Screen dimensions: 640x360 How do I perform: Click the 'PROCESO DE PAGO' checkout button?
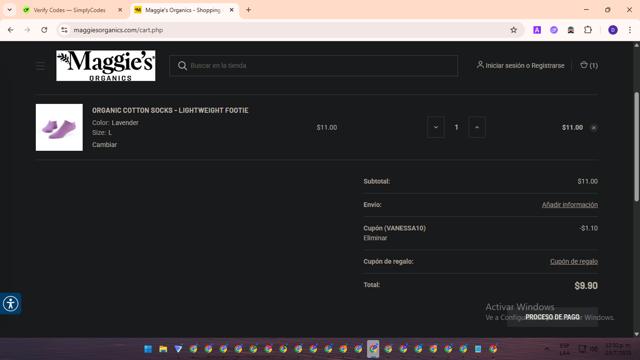[x=553, y=317]
